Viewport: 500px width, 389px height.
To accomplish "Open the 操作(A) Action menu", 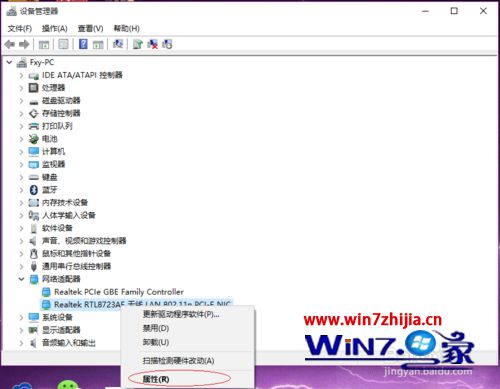I will point(55,29).
